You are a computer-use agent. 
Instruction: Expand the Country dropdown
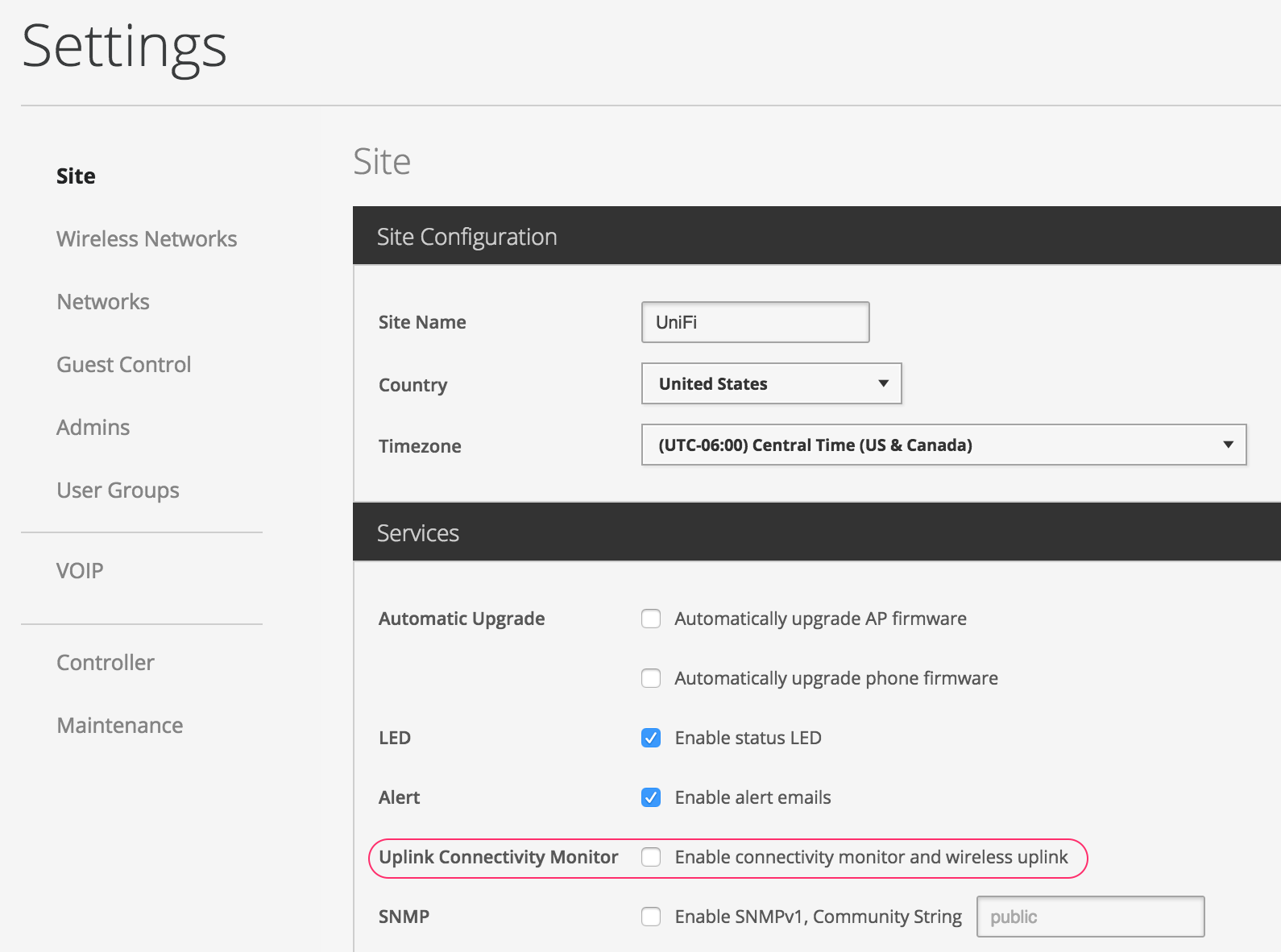point(771,384)
